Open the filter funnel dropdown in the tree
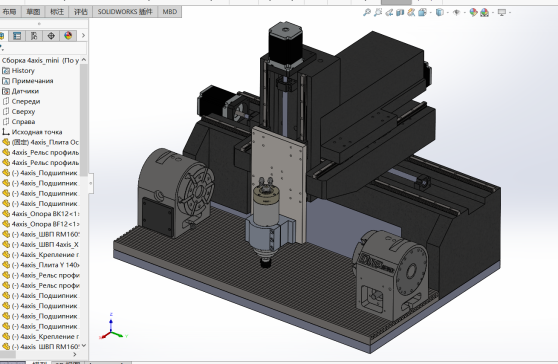The width and height of the screenshot is (558, 364). (x=2, y=48)
